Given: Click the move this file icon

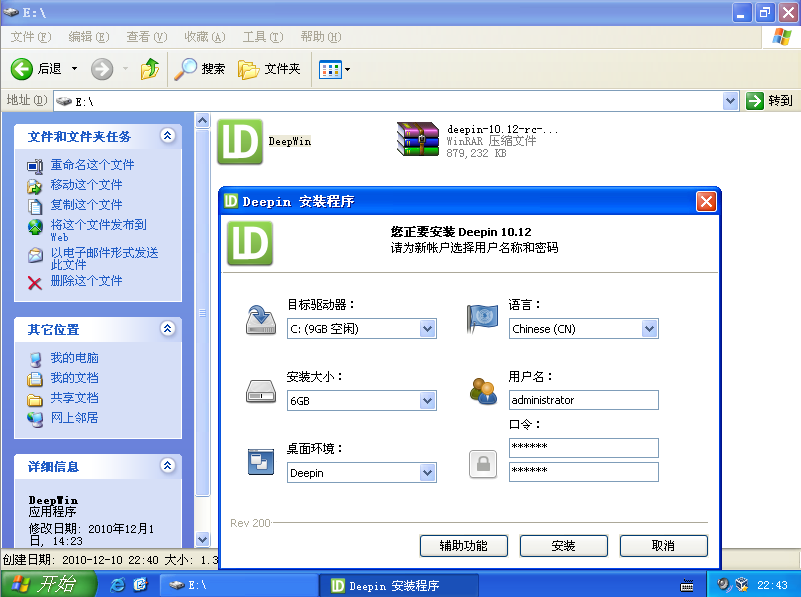Looking at the screenshot, I should coord(35,186).
